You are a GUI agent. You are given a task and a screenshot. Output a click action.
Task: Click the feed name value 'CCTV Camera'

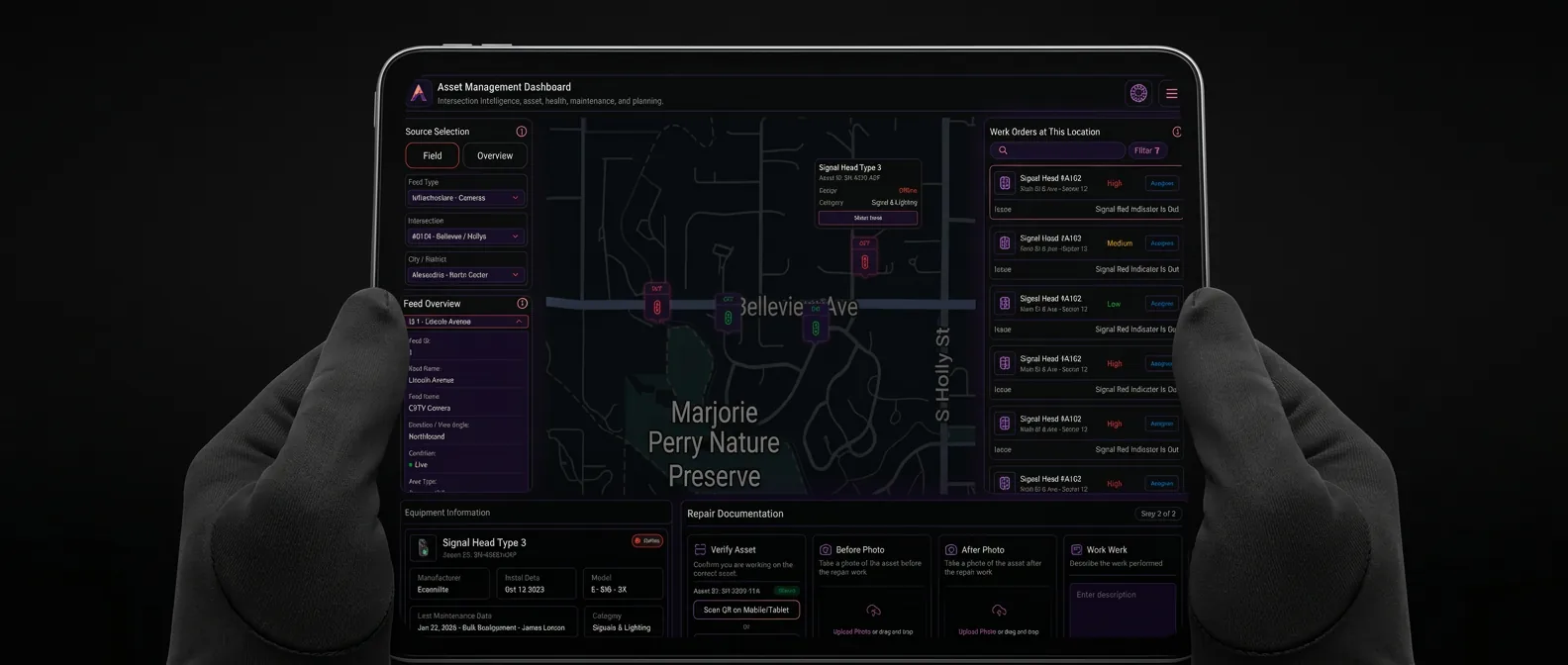(x=430, y=409)
